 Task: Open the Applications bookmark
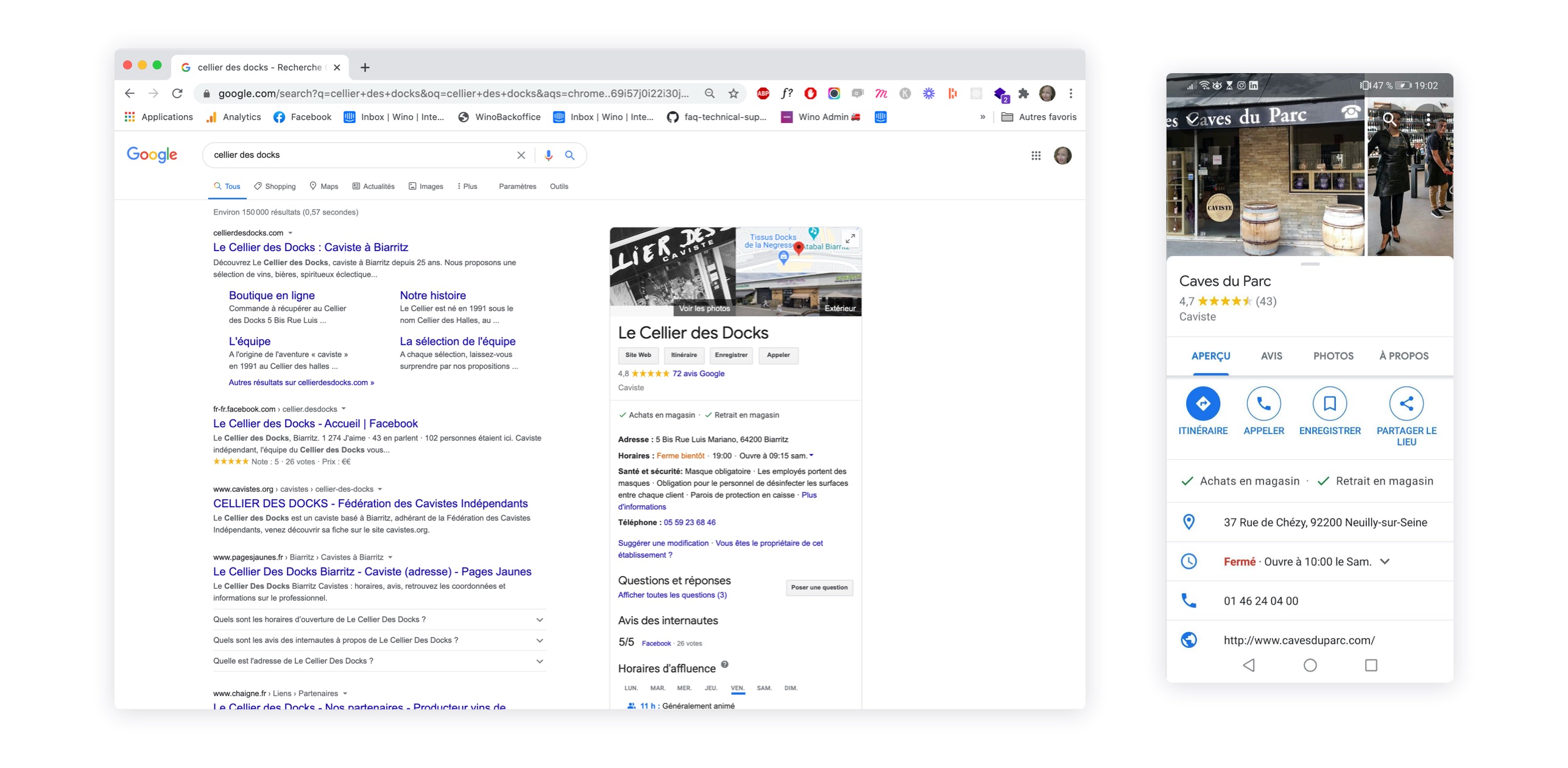[x=158, y=117]
